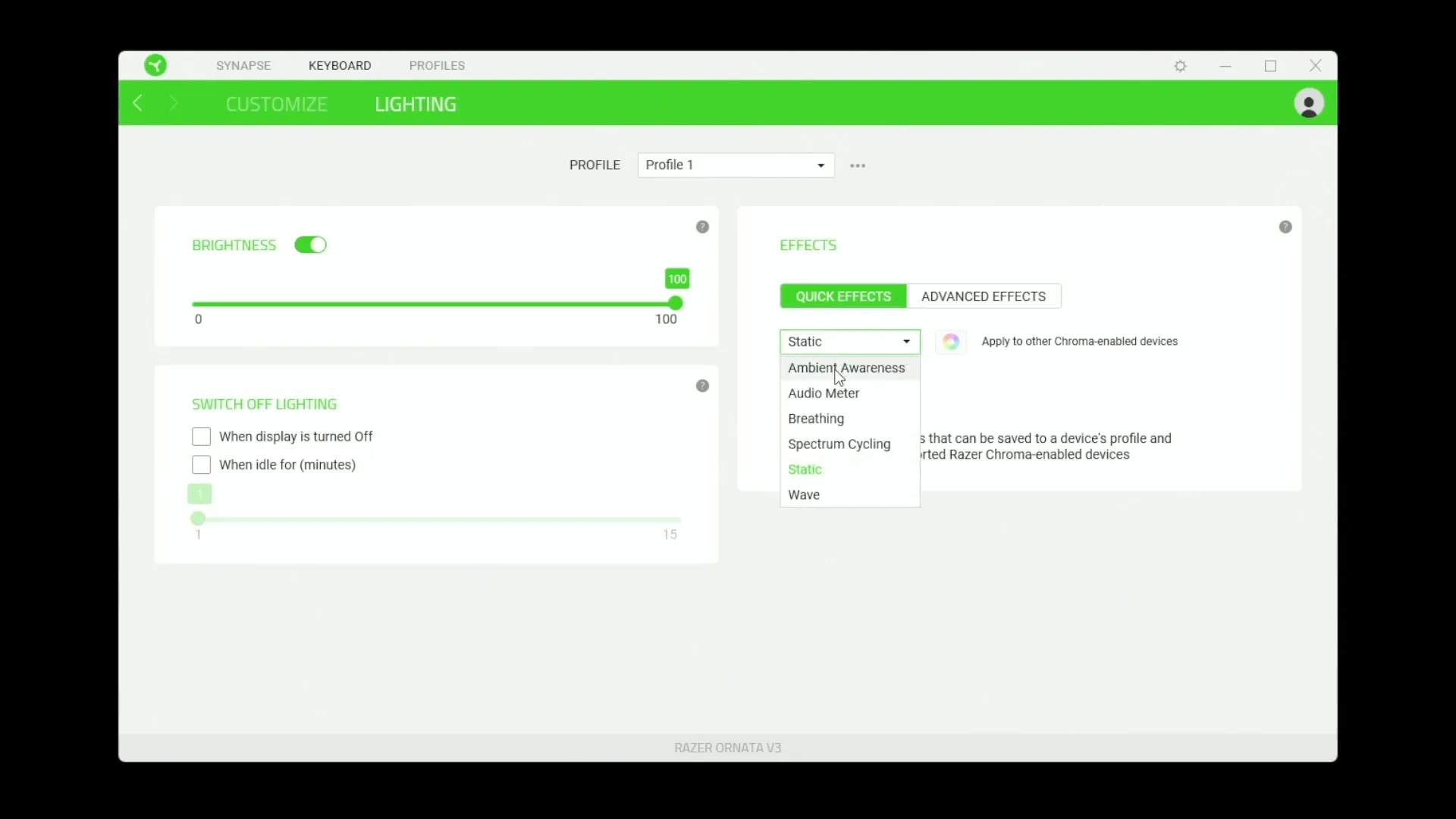Select Audio Meter effect
Image resolution: width=1456 pixels, height=819 pixels.
click(850, 394)
